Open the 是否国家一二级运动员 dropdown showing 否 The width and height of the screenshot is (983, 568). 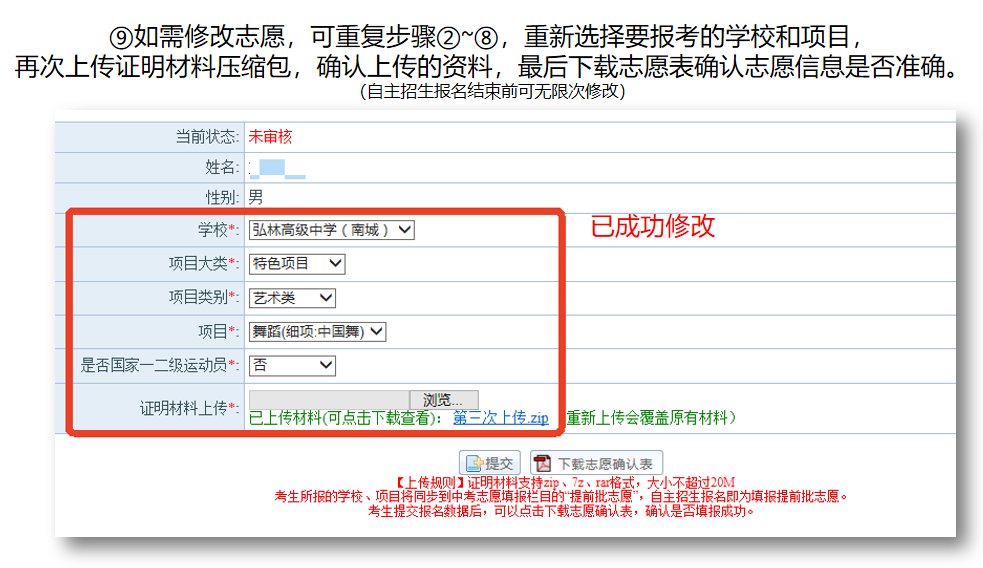pyautogui.click(x=292, y=366)
